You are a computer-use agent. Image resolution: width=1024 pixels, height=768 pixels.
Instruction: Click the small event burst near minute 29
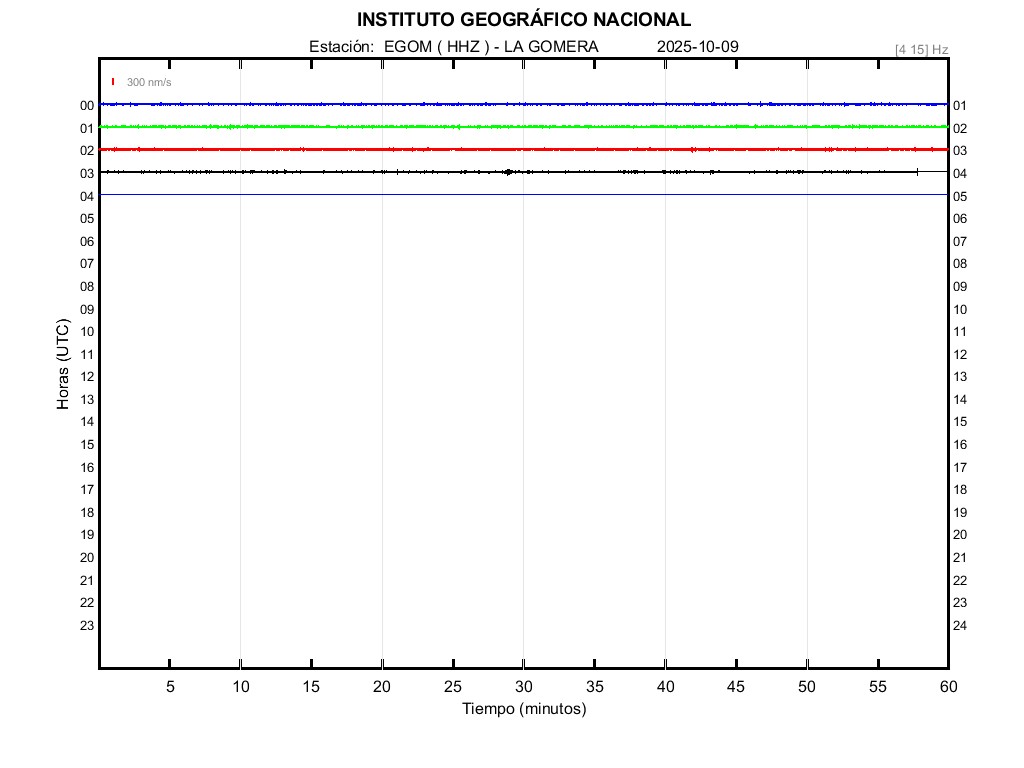tap(509, 172)
